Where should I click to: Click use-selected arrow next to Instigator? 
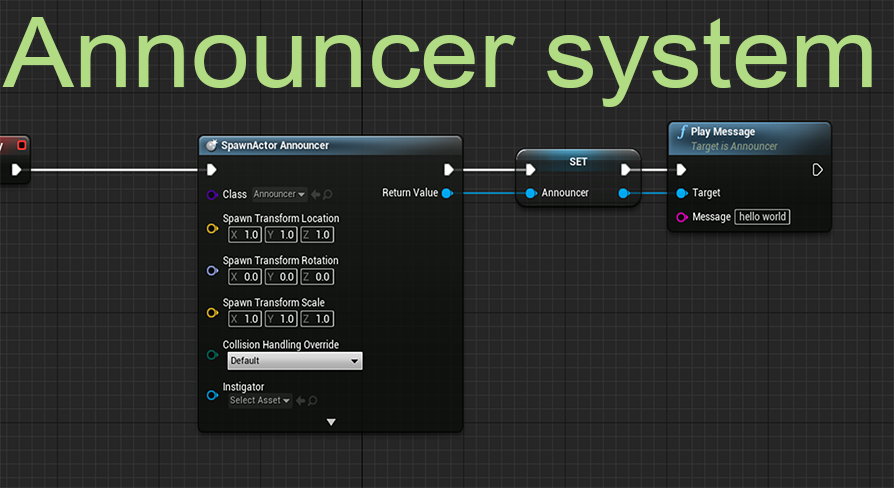tap(300, 401)
